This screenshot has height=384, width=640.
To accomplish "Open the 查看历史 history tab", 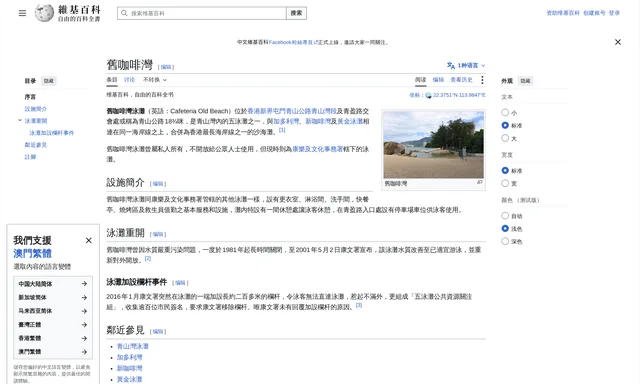I will pos(461,80).
